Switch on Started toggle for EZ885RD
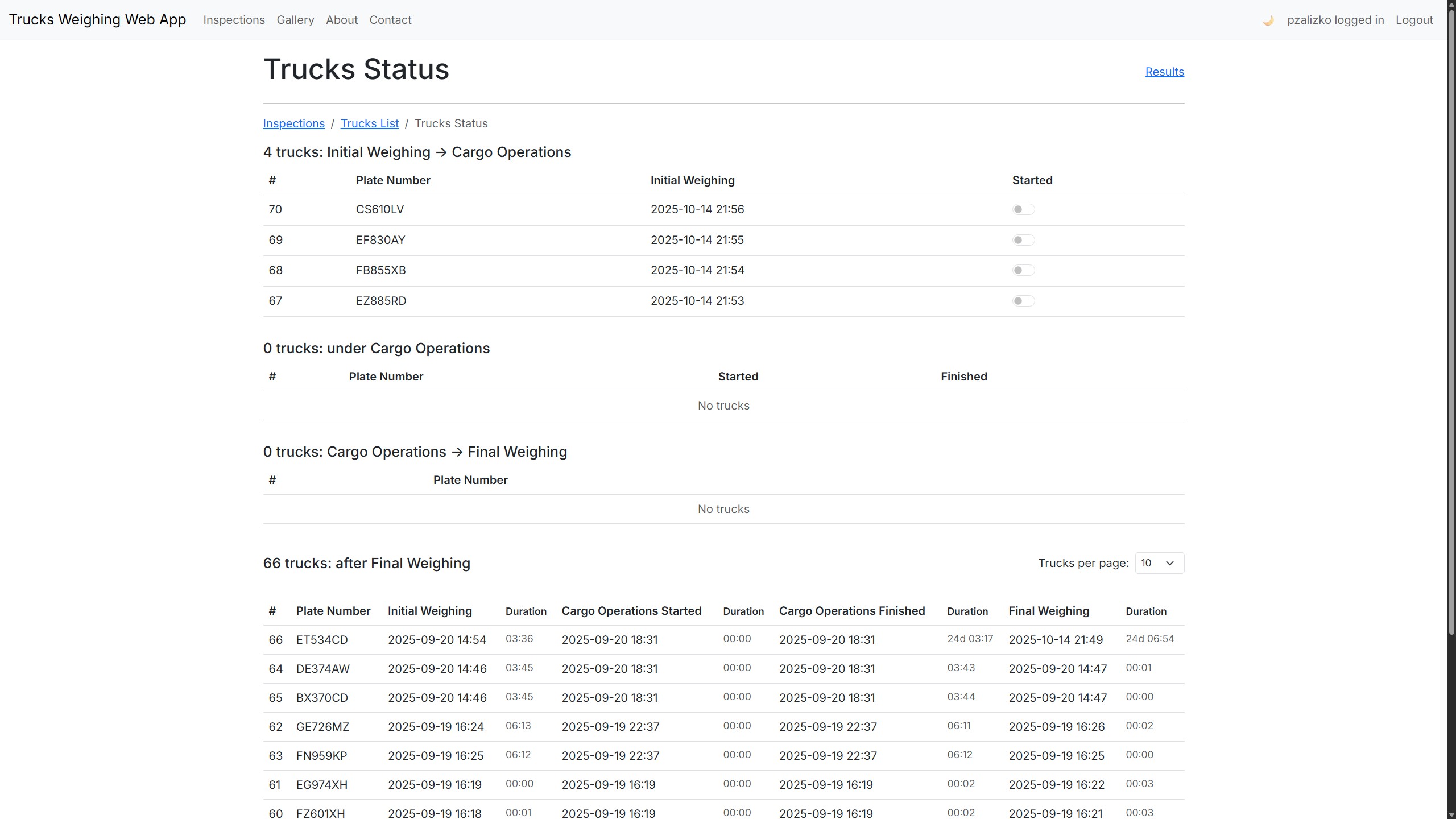The height and width of the screenshot is (819, 1456). tap(1023, 301)
